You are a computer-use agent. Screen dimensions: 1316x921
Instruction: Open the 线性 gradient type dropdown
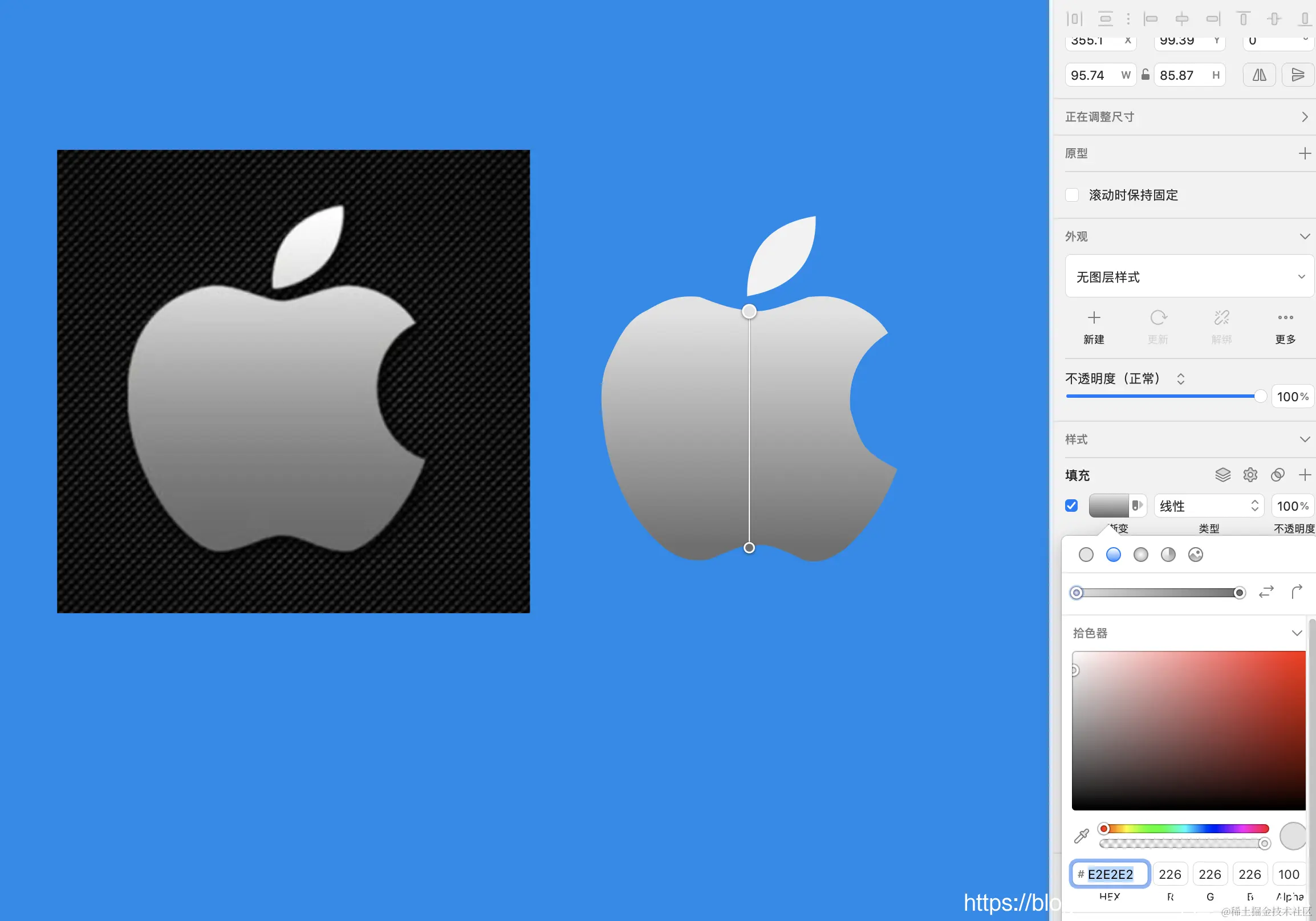[x=1208, y=506]
